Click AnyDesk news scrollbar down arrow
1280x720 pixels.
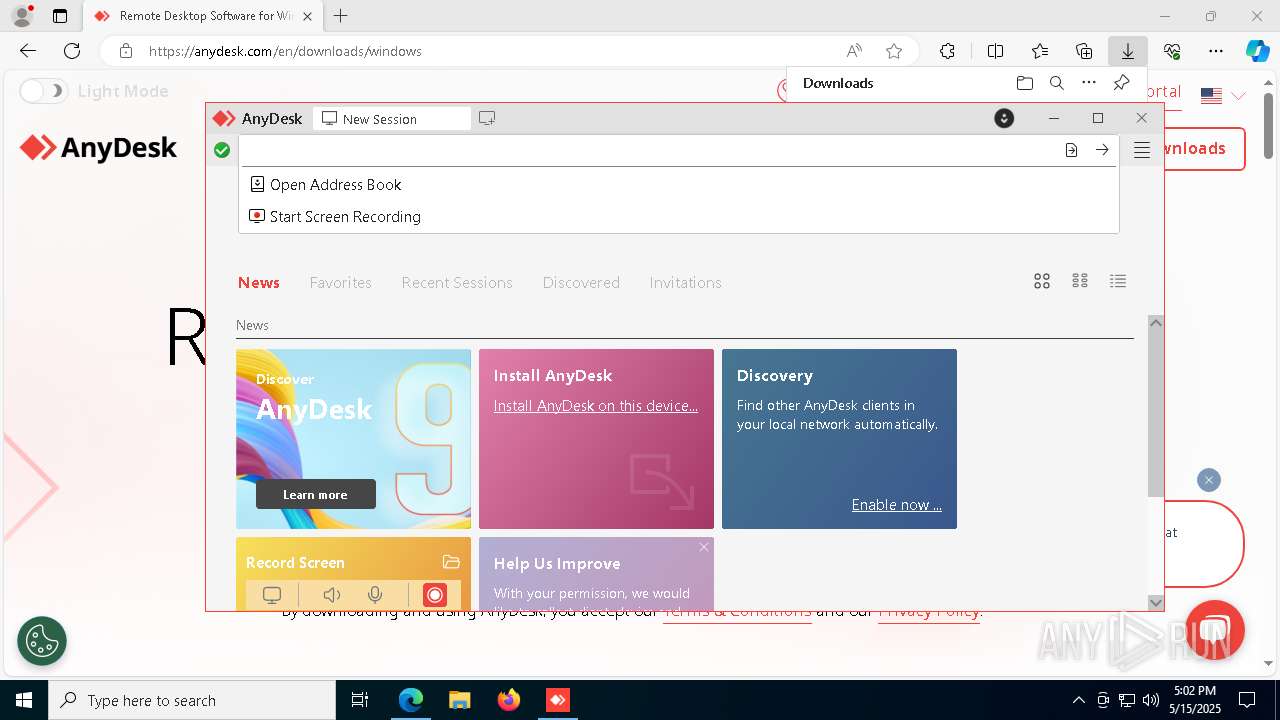tap(1156, 602)
